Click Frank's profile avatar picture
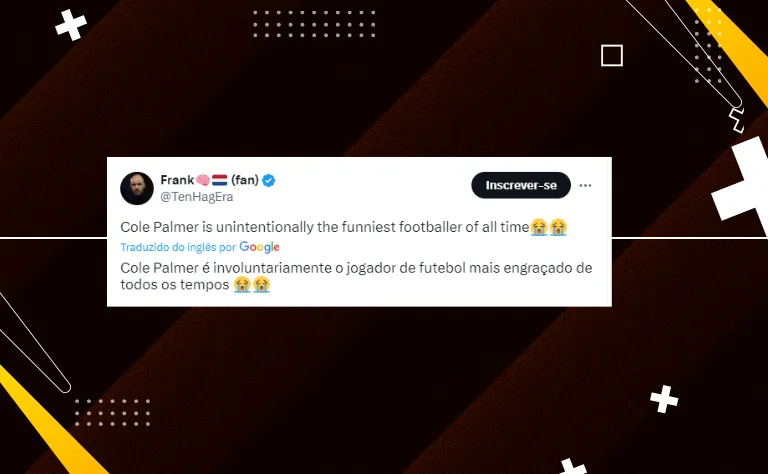Viewport: 768px width, 474px height. pos(137,188)
